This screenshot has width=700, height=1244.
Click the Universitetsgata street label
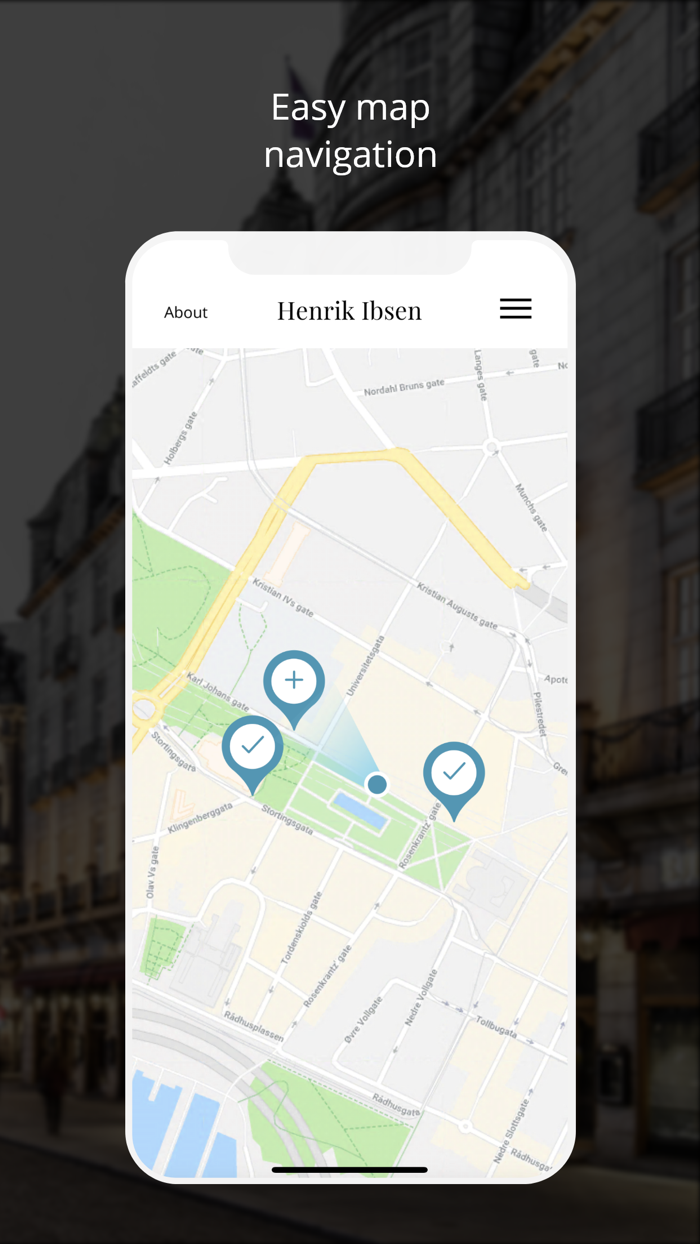point(365,668)
